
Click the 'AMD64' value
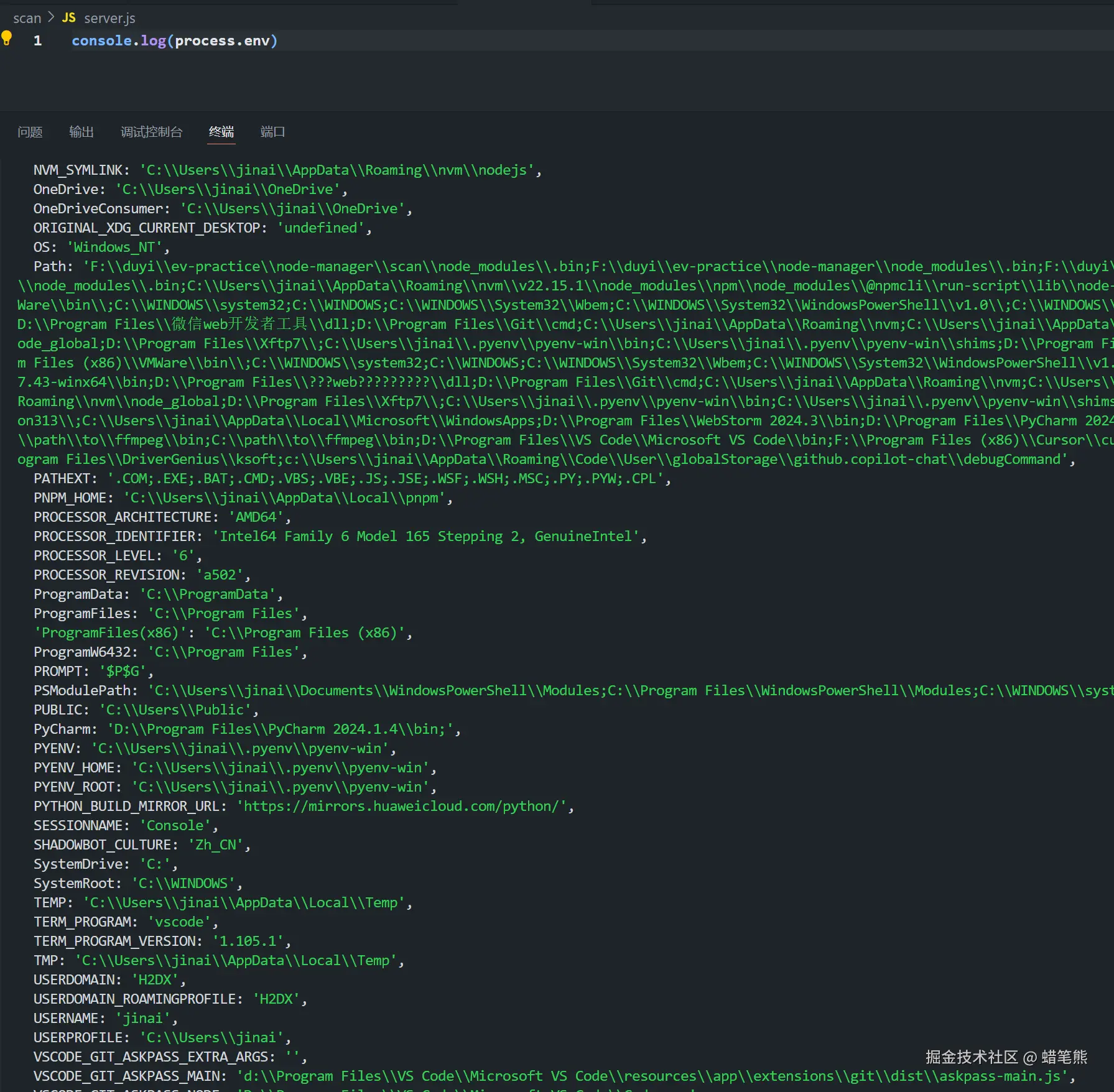[x=256, y=517]
